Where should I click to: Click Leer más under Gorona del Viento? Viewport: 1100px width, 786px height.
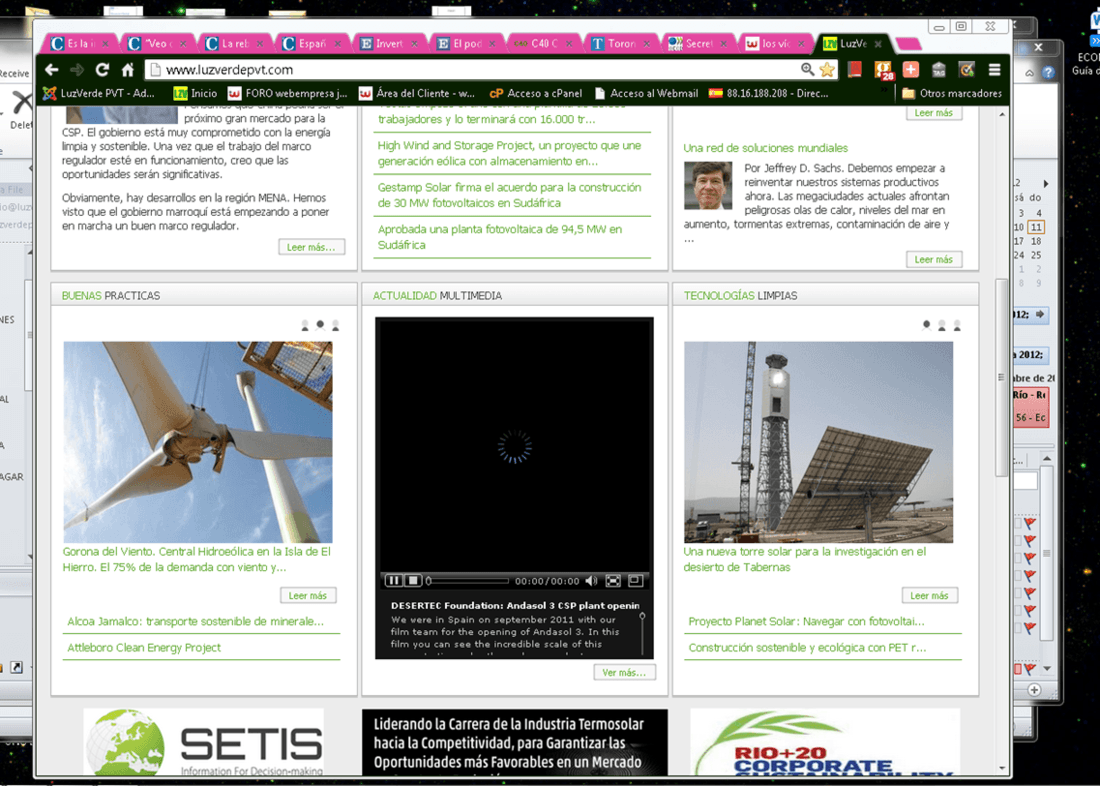308,596
